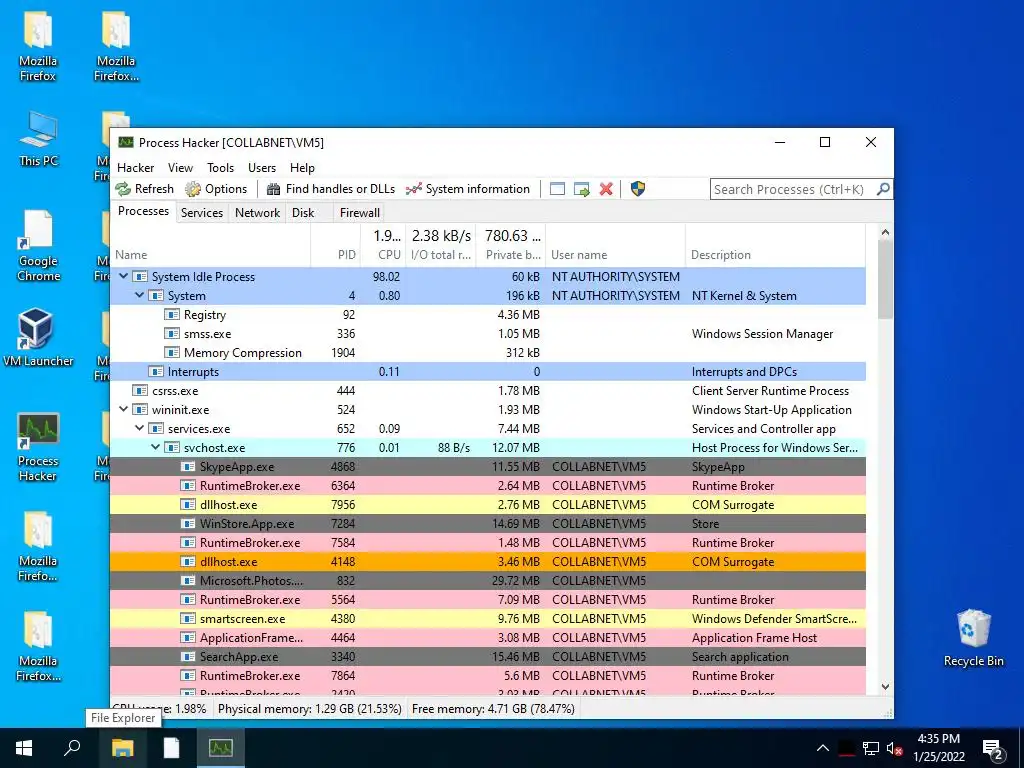Screen dimensions: 1024x768
Task: Collapse the services.exe tree node
Action: coord(139,428)
